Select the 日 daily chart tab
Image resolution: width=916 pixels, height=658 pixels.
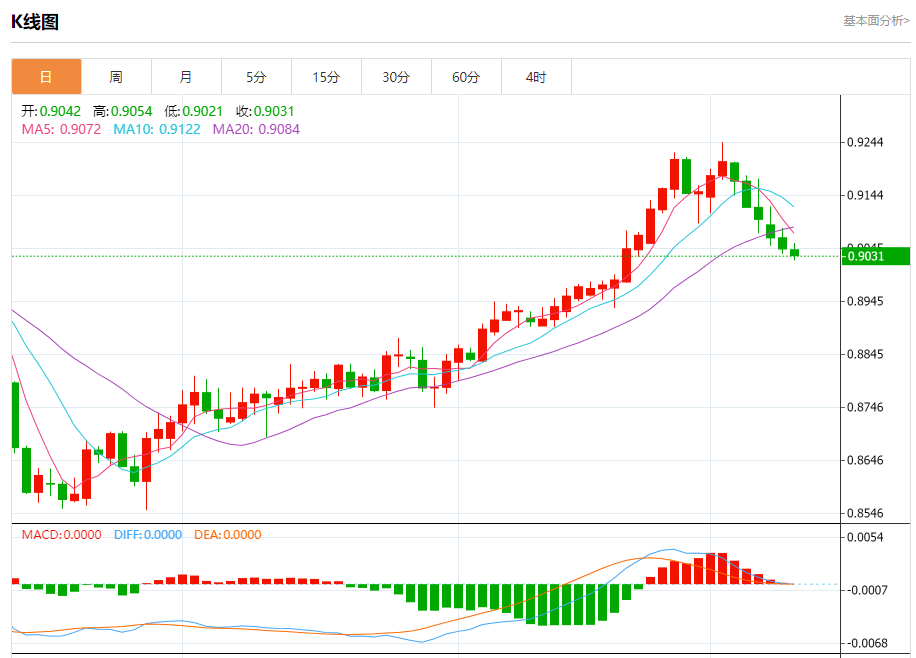click(x=46, y=77)
